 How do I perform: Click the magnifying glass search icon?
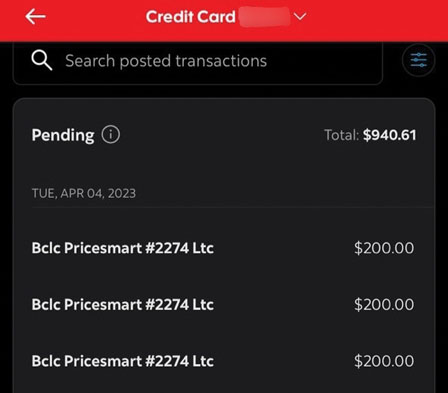click(x=42, y=60)
